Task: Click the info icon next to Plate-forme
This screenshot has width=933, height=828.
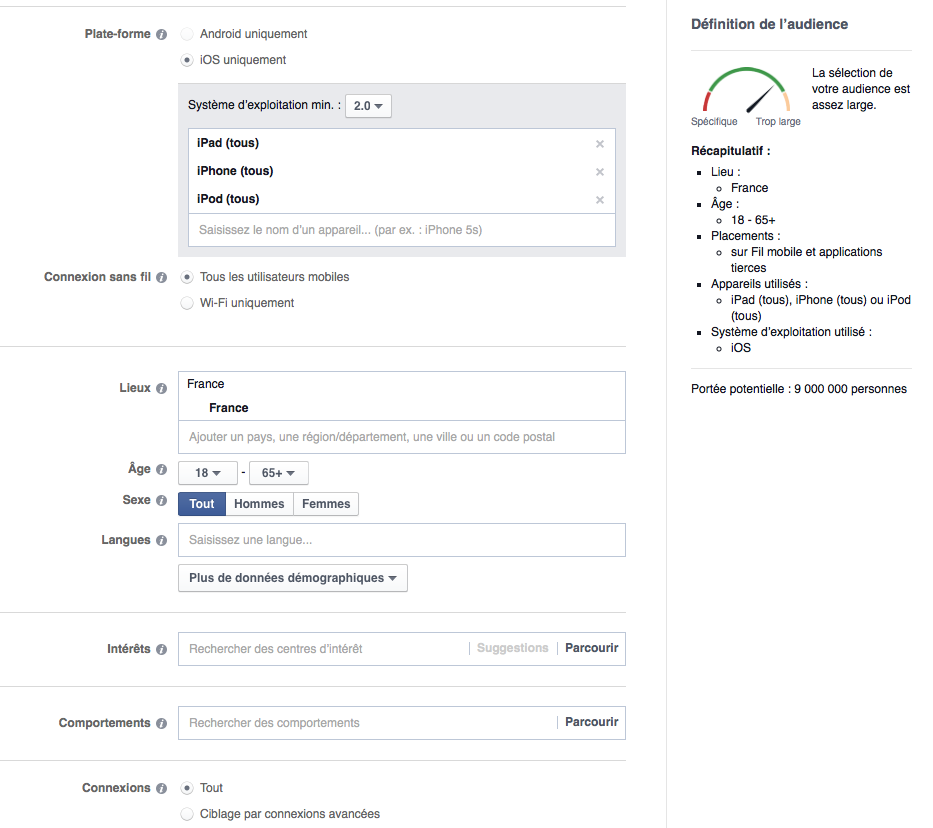Action: pos(162,34)
